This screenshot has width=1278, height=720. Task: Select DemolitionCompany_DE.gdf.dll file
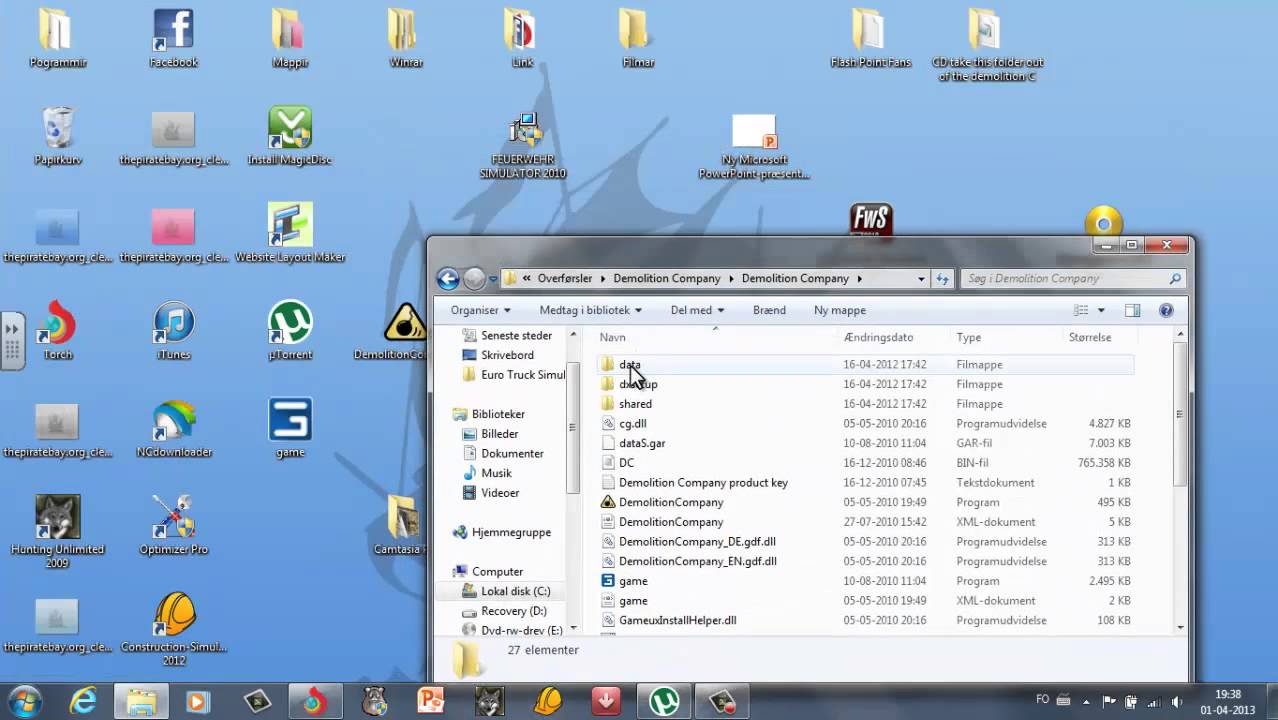[688, 542]
